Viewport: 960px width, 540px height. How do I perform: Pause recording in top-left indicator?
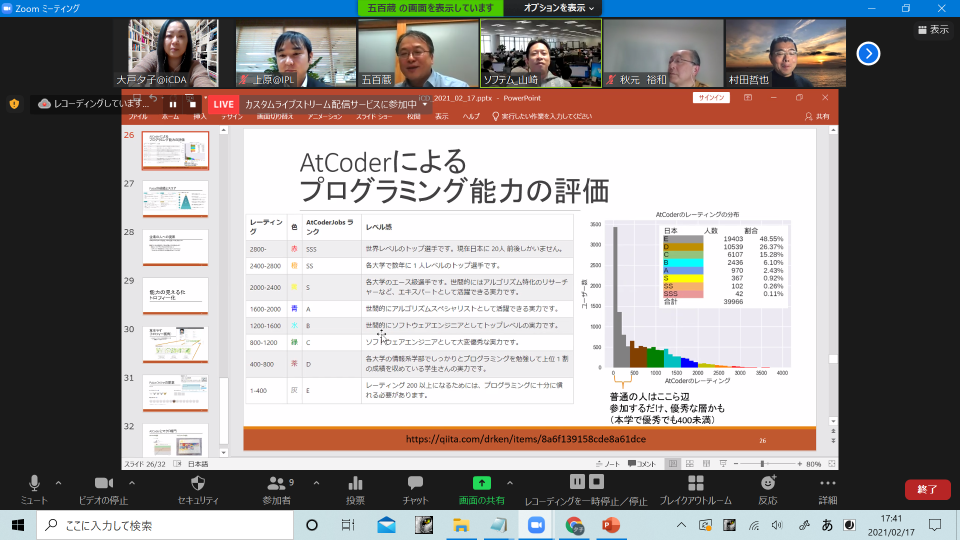173,104
